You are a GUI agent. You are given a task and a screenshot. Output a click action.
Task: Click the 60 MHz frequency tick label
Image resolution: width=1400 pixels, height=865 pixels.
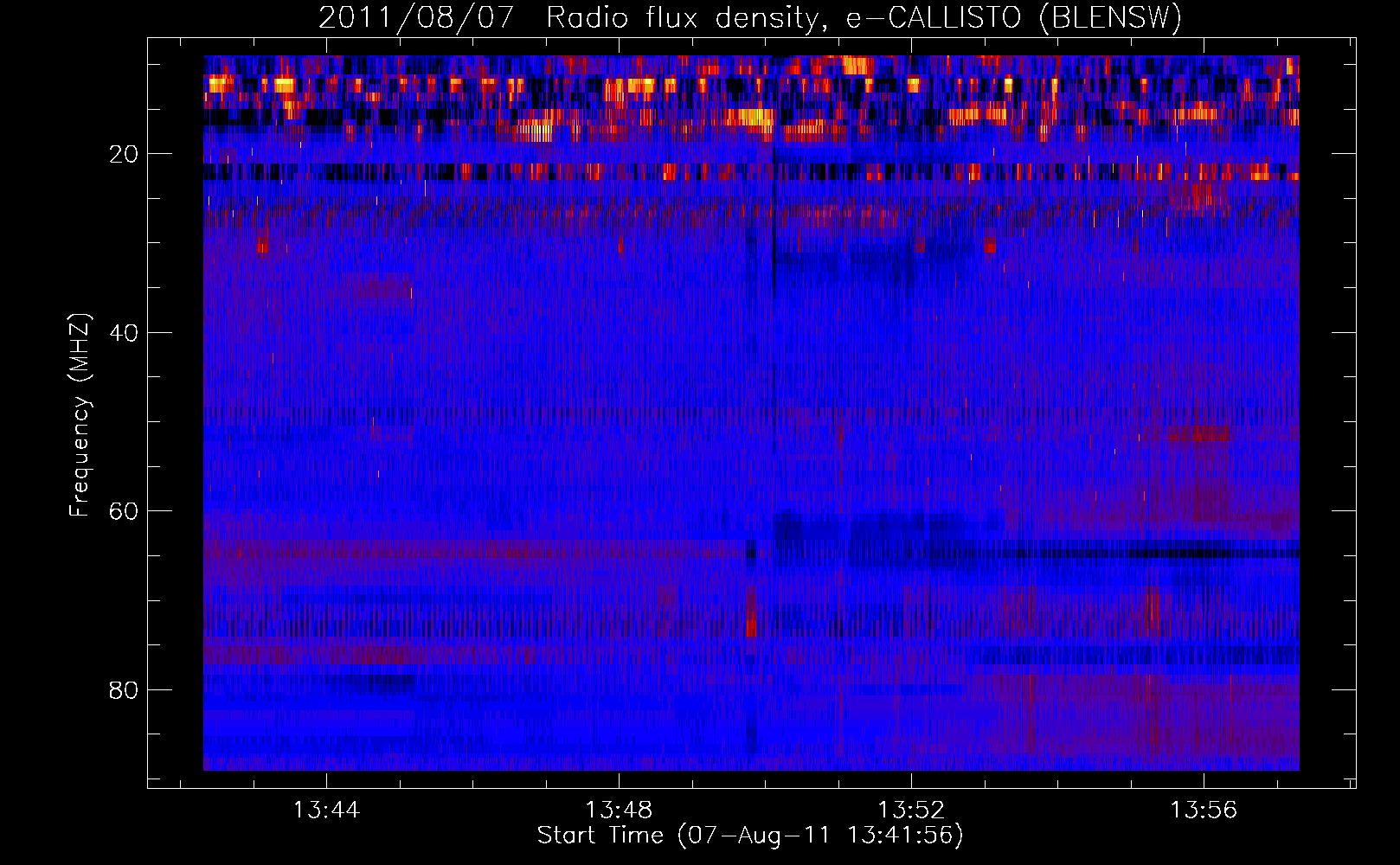(124, 511)
